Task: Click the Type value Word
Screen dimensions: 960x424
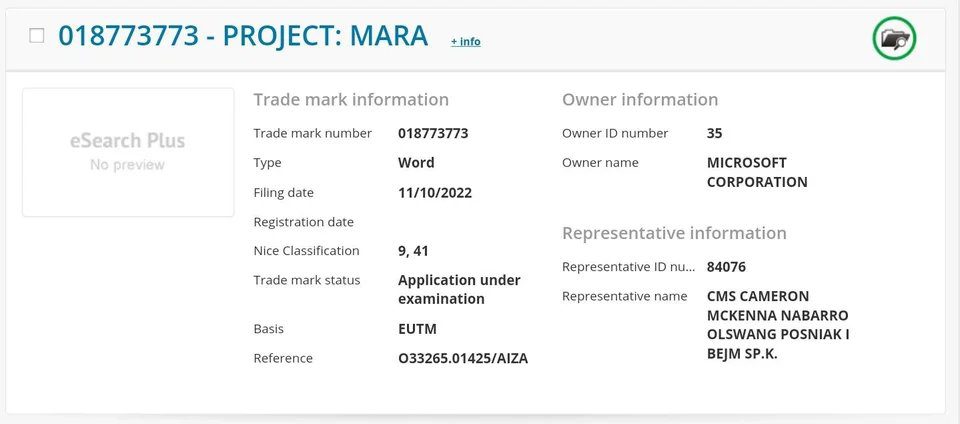Action: click(x=416, y=163)
